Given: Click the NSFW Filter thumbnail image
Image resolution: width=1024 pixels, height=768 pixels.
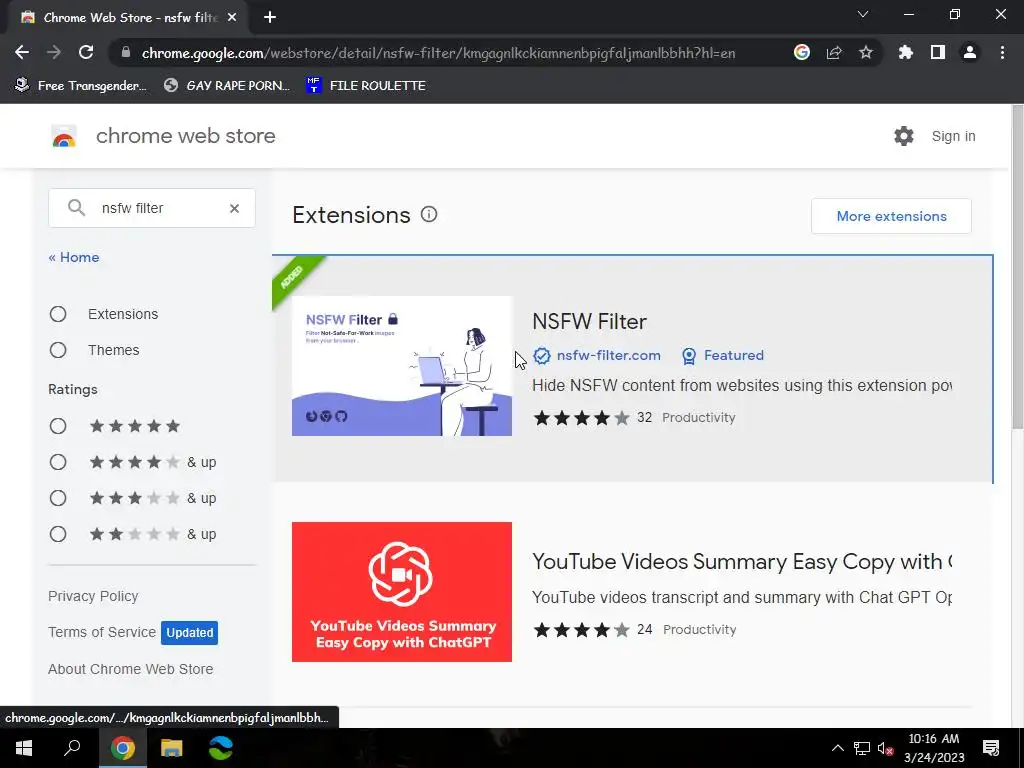Looking at the screenshot, I should point(402,366).
